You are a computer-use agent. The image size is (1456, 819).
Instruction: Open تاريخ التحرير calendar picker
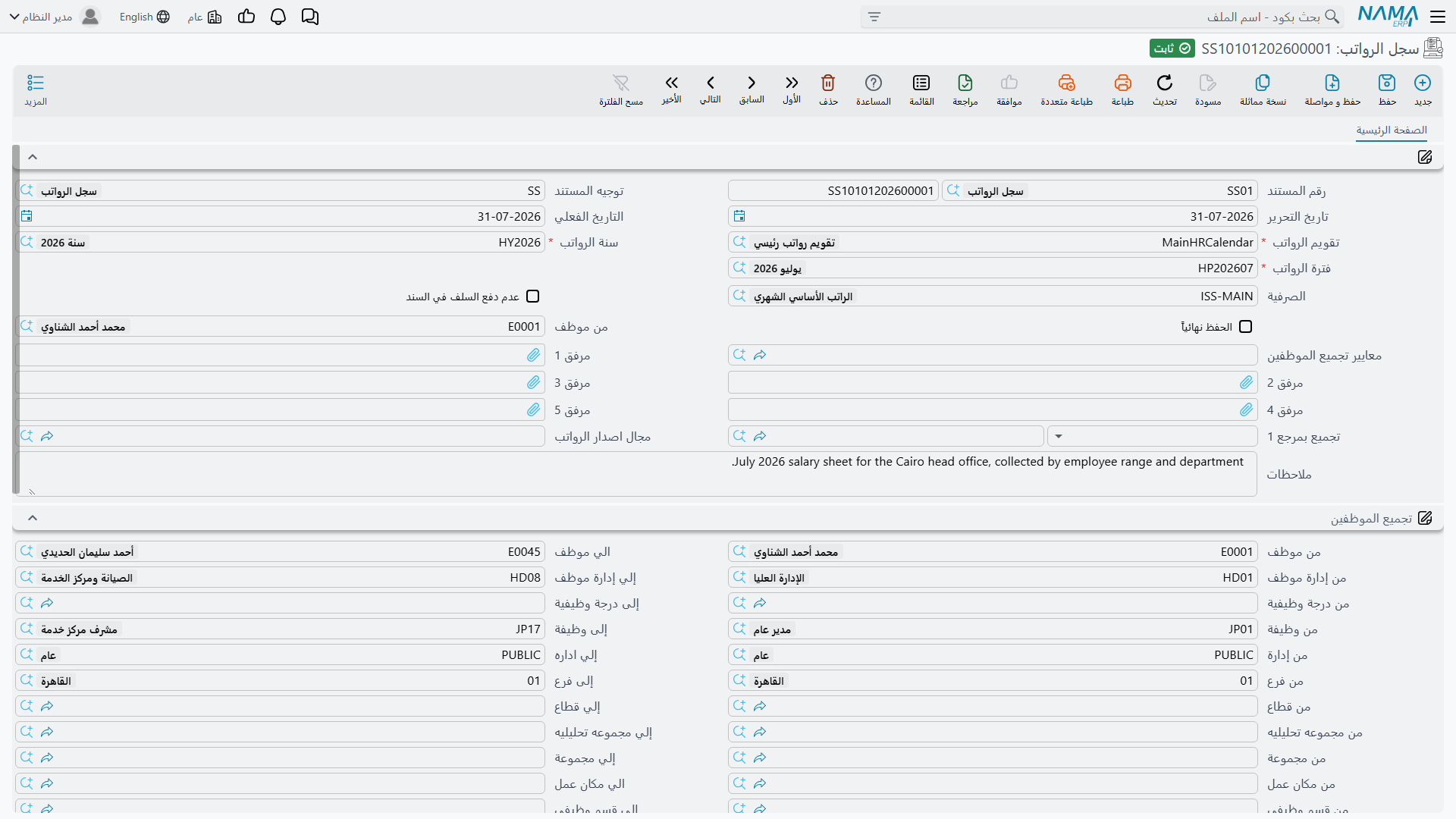[x=739, y=217]
